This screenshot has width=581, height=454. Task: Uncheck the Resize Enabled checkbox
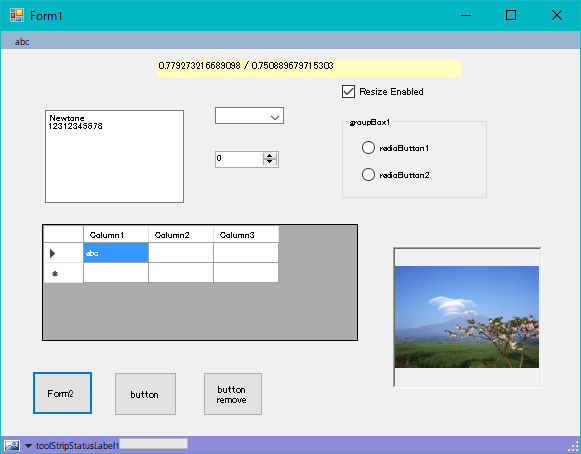point(348,92)
